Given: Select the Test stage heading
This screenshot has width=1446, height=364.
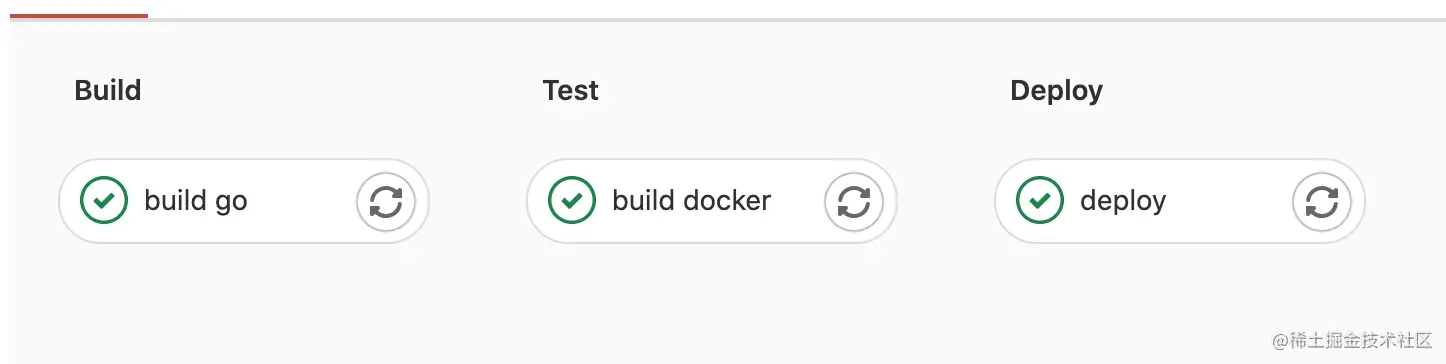Looking at the screenshot, I should pyautogui.click(x=571, y=90).
